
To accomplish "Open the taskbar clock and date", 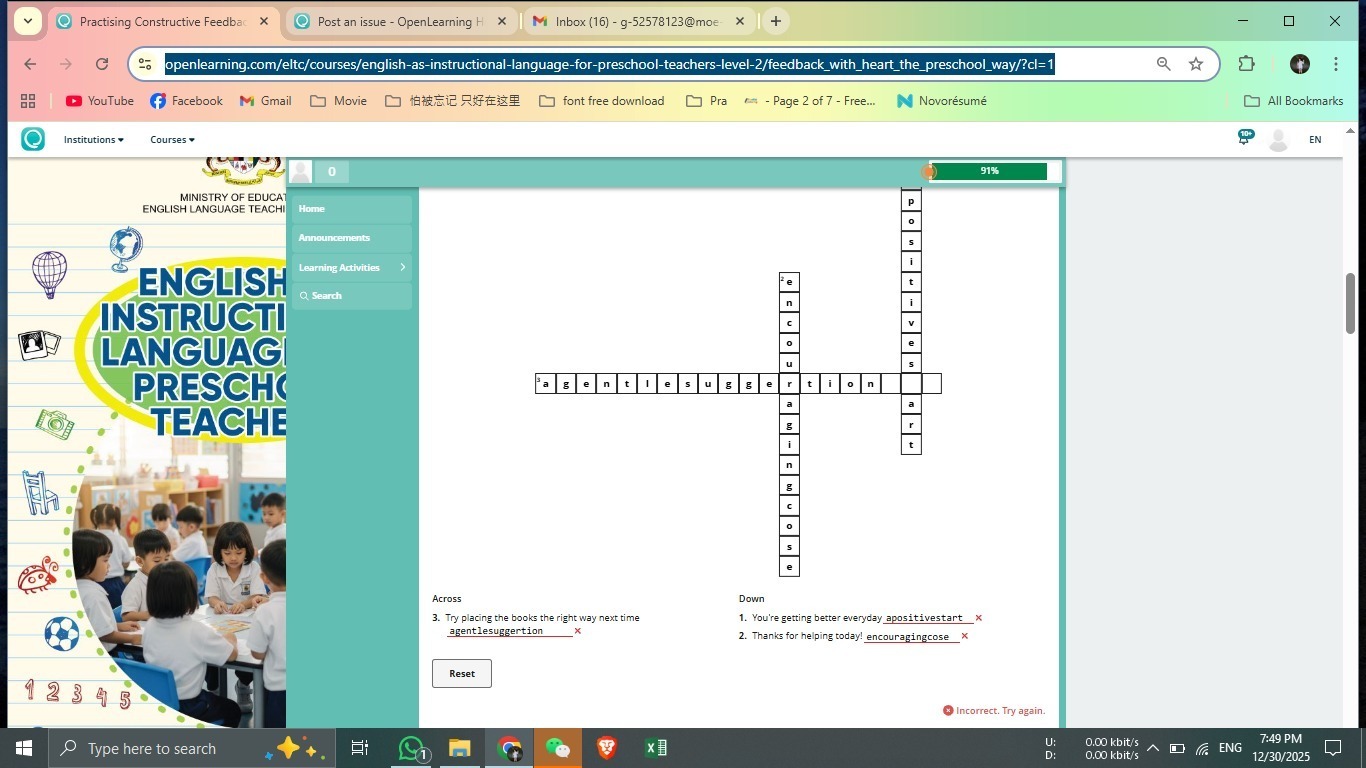I will point(1281,748).
